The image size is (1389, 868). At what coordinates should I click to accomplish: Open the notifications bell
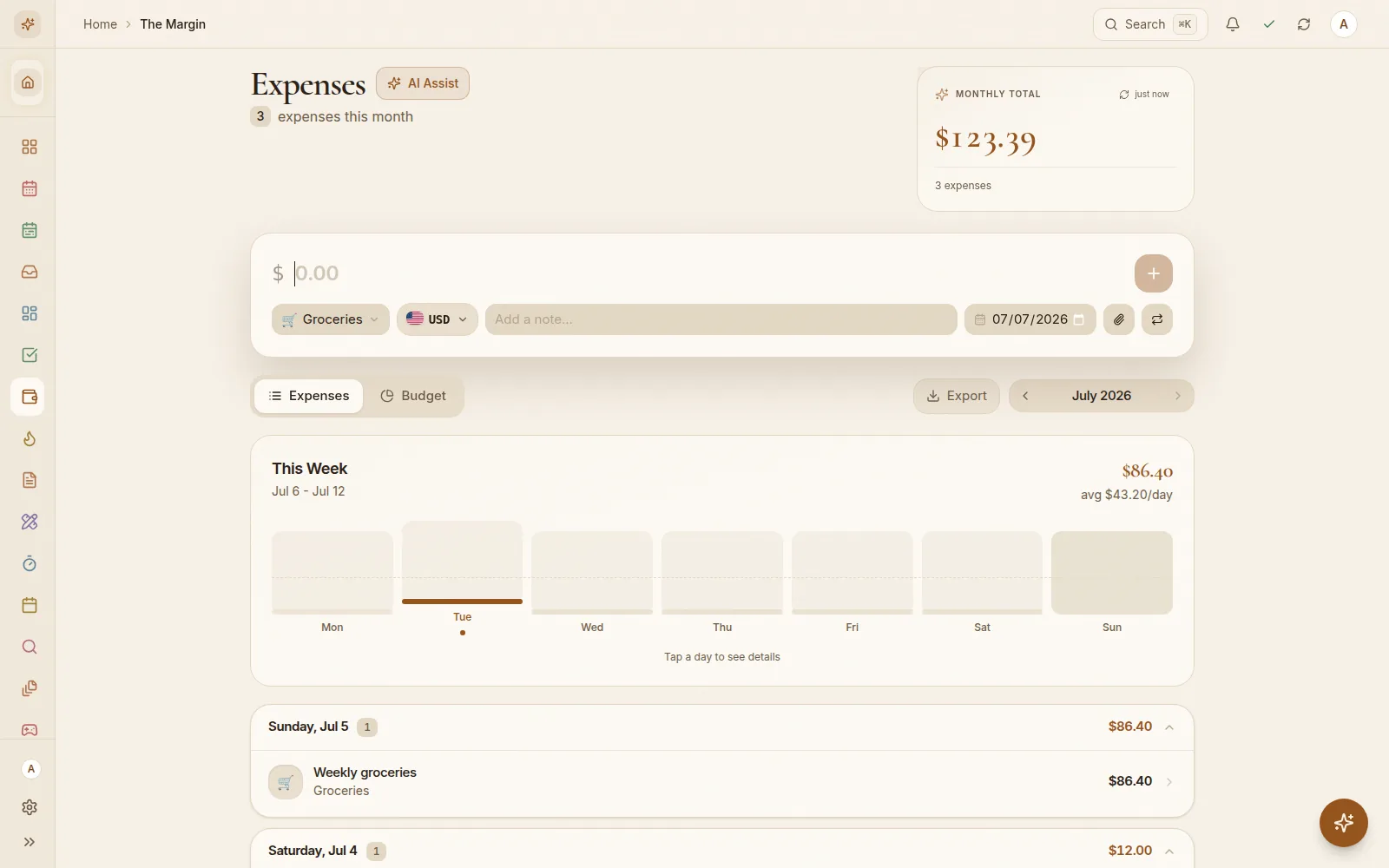1233,24
